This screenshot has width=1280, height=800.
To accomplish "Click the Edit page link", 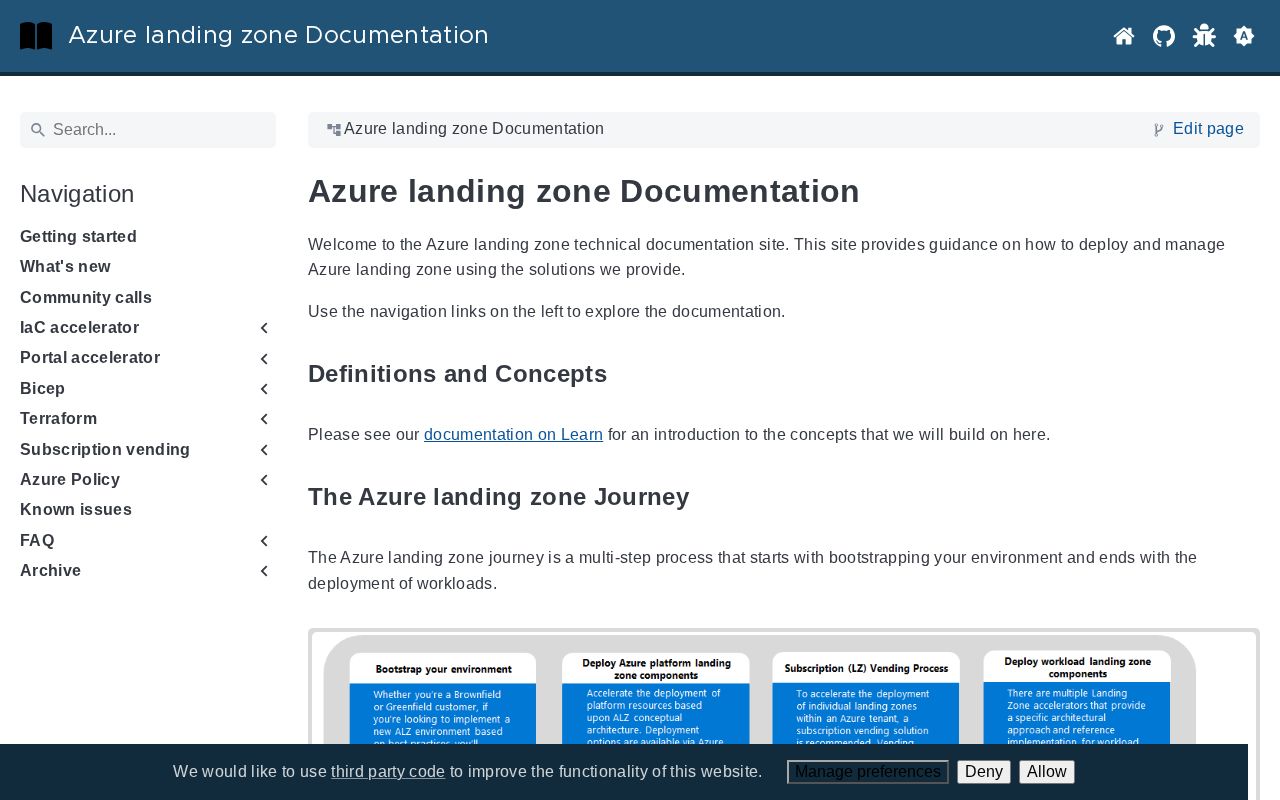I will pos(1208,129).
